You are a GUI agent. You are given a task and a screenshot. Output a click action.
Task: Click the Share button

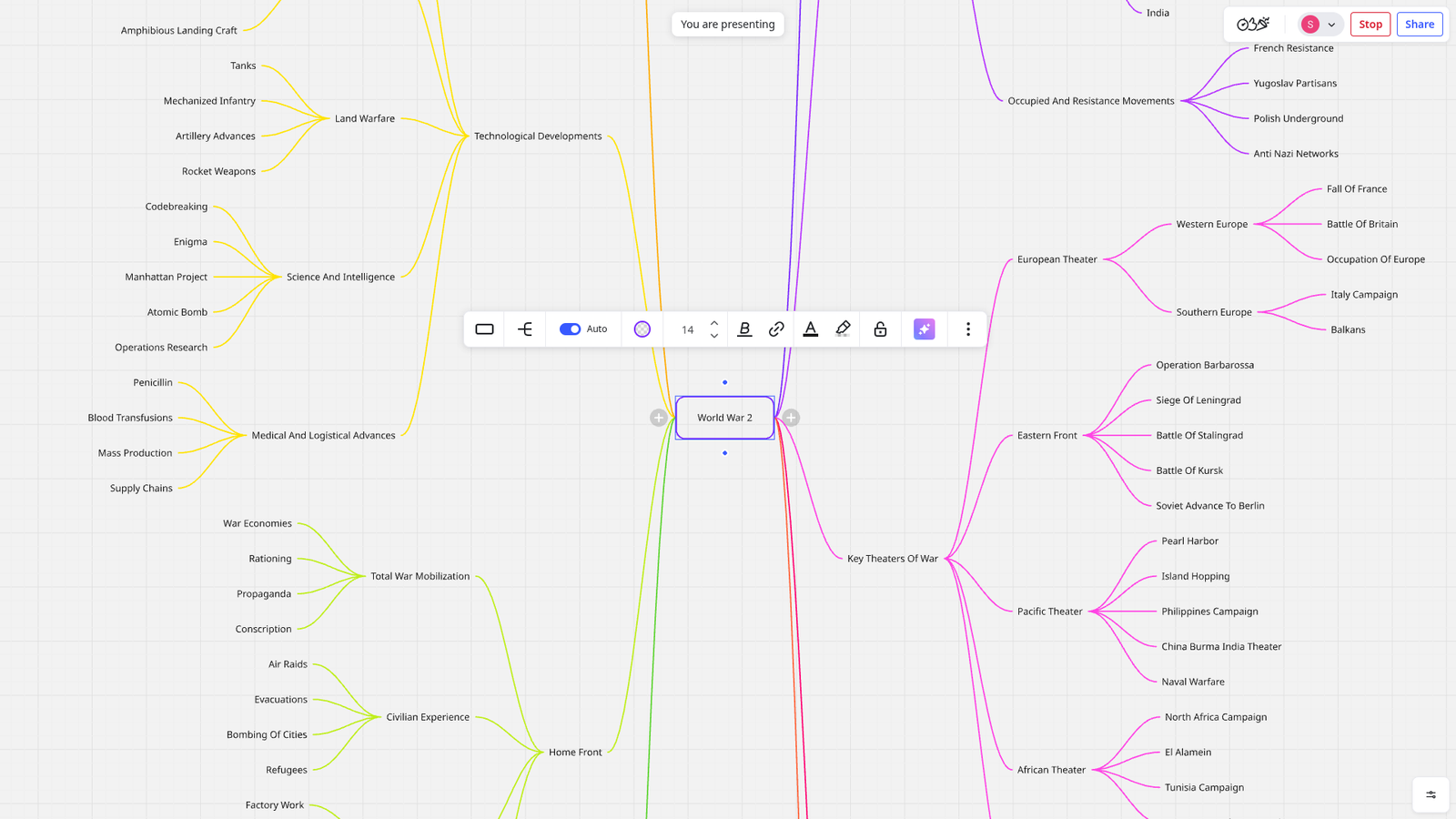point(1420,25)
